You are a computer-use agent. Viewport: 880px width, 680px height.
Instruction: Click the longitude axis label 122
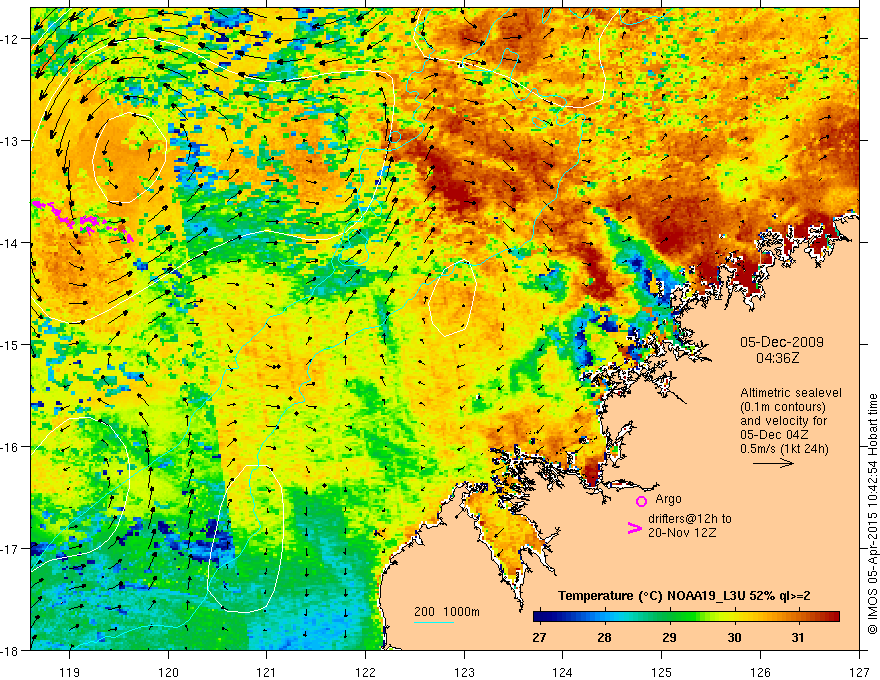365,672
